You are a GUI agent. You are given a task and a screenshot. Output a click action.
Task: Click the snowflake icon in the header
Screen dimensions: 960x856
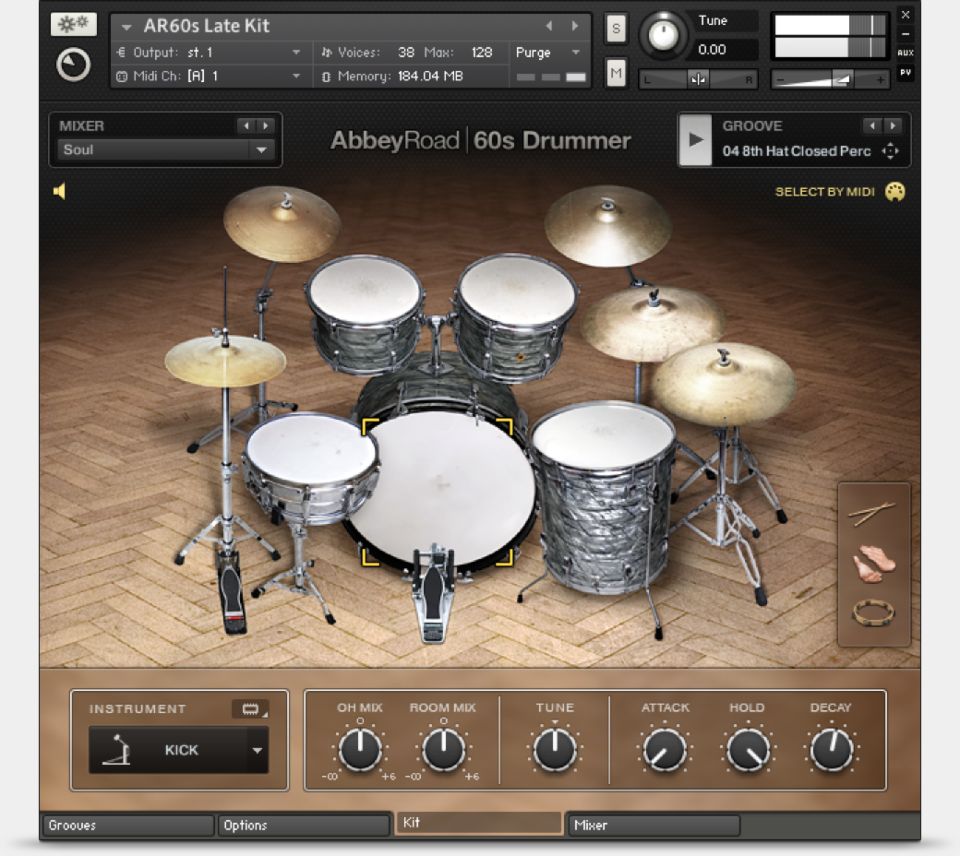click(73, 25)
